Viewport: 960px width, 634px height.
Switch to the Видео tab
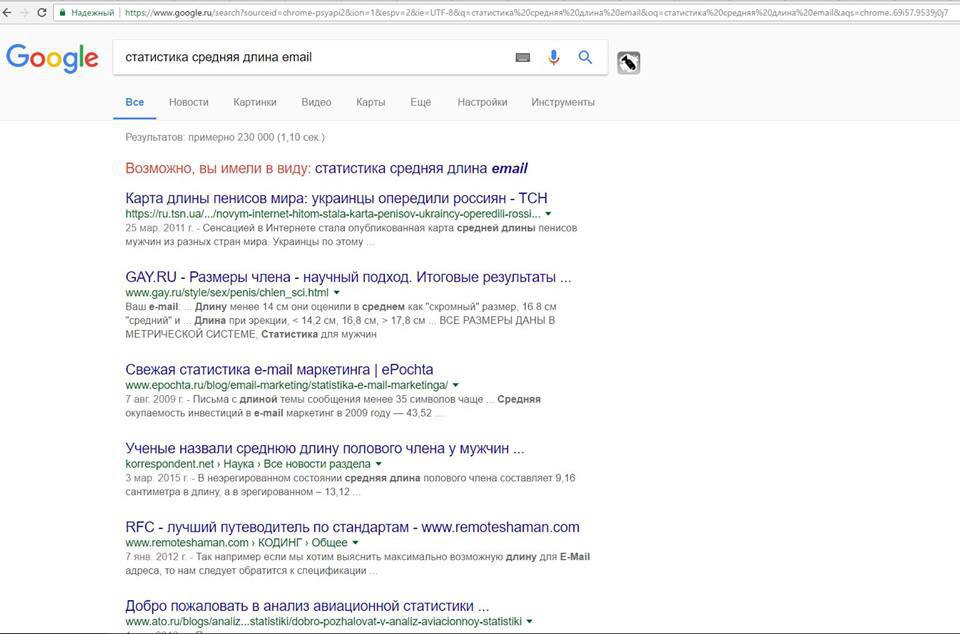point(316,102)
